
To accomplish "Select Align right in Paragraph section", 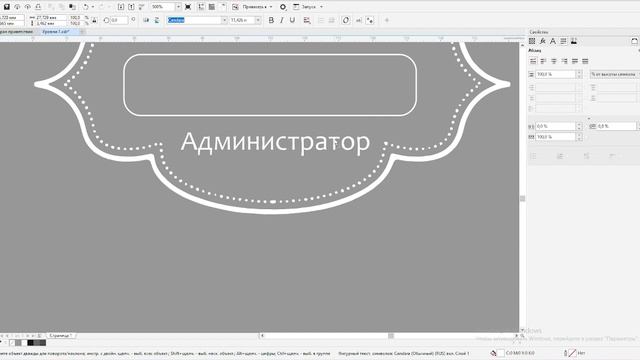I will 564,61.
